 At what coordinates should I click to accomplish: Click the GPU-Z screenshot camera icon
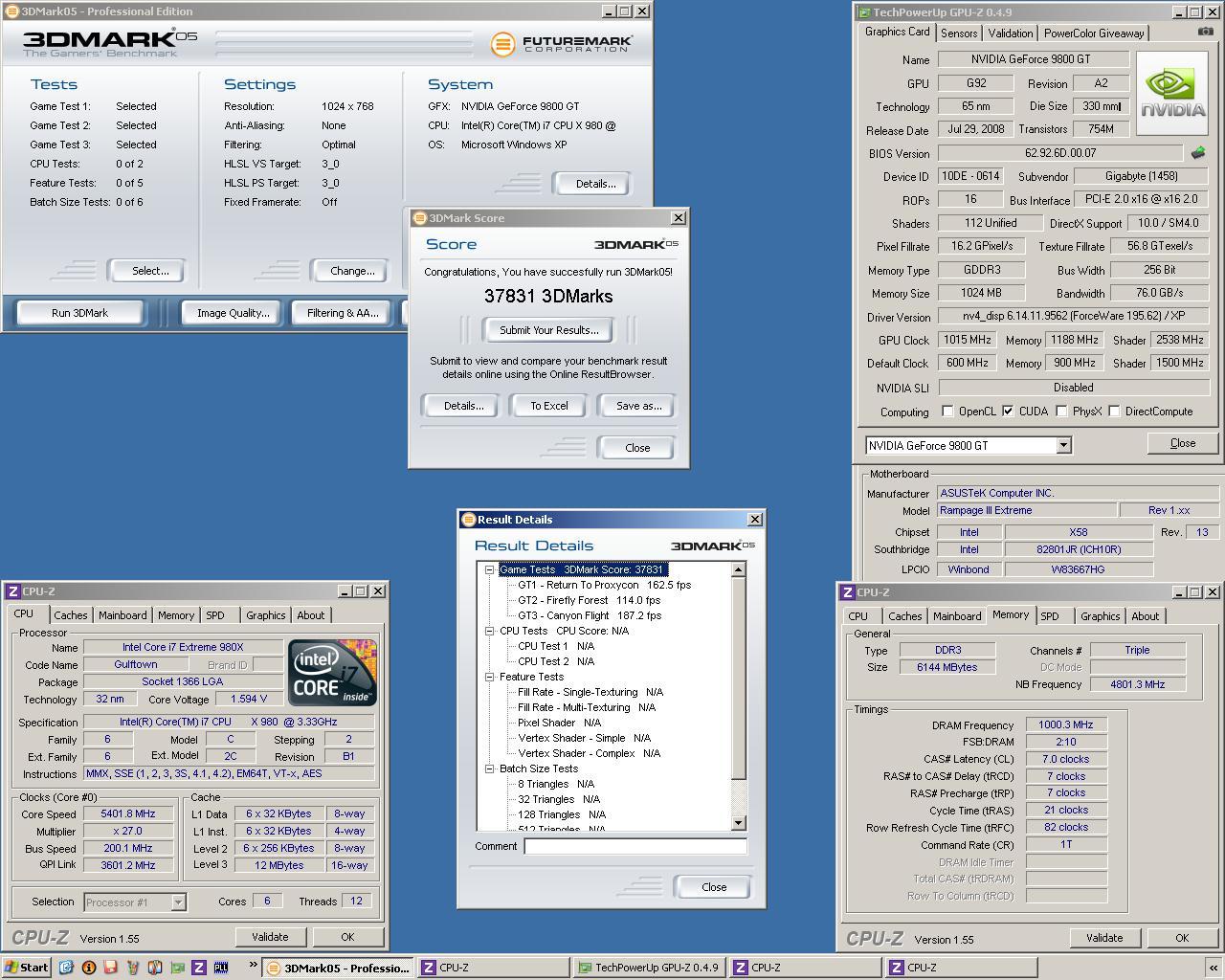1205,32
